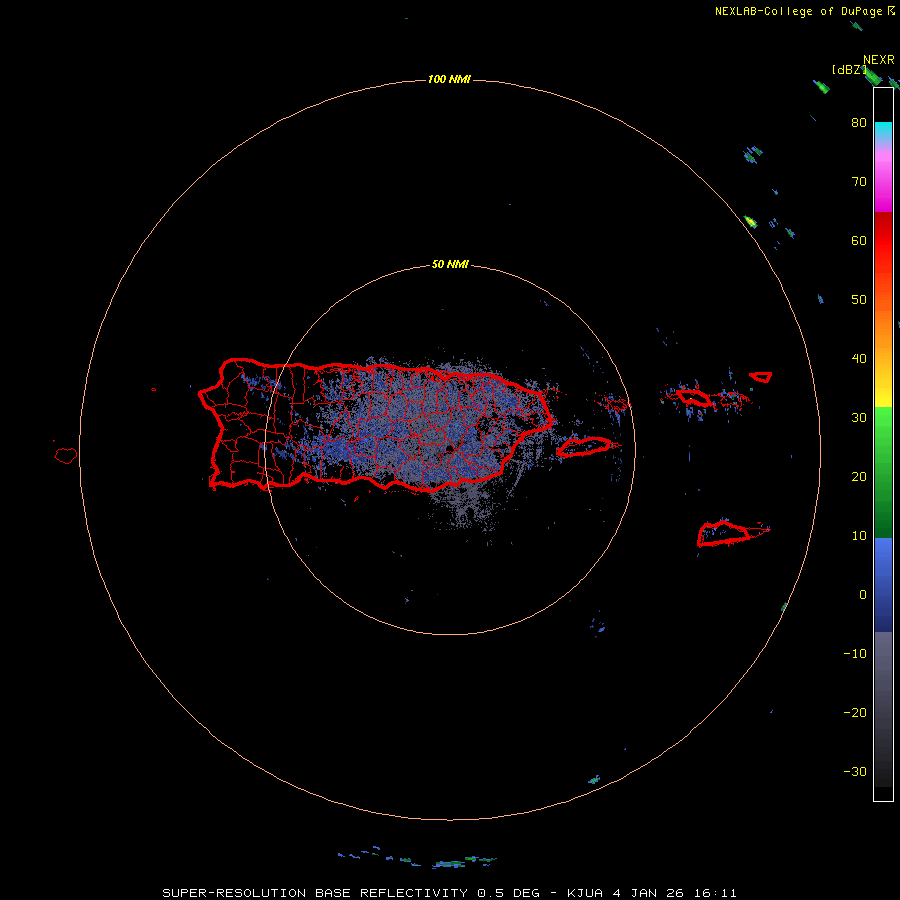Pick the gray segment of the color bar
This screenshot has width=900, height=900.
(883, 709)
